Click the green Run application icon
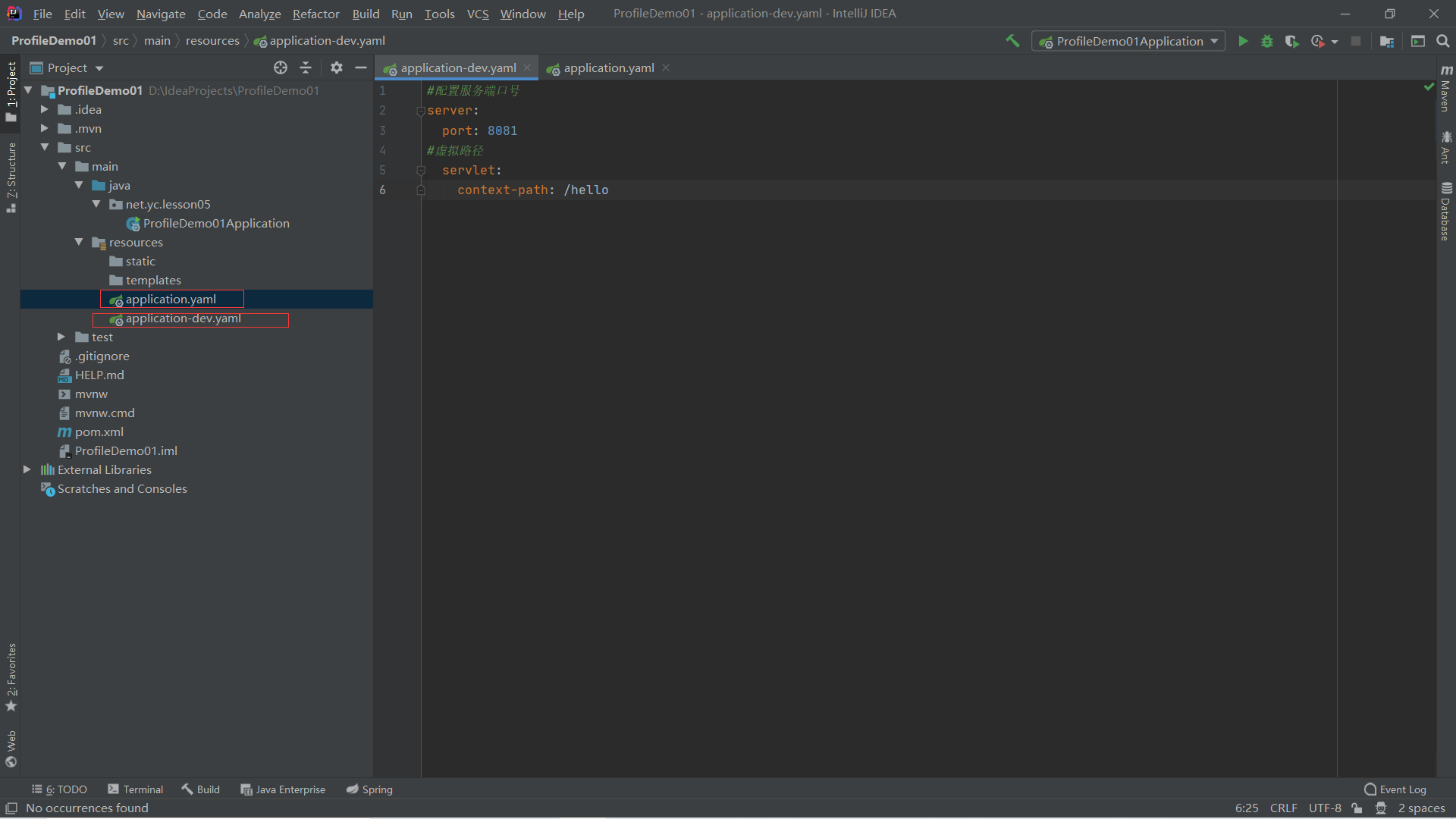The image size is (1456, 819). pyautogui.click(x=1243, y=42)
